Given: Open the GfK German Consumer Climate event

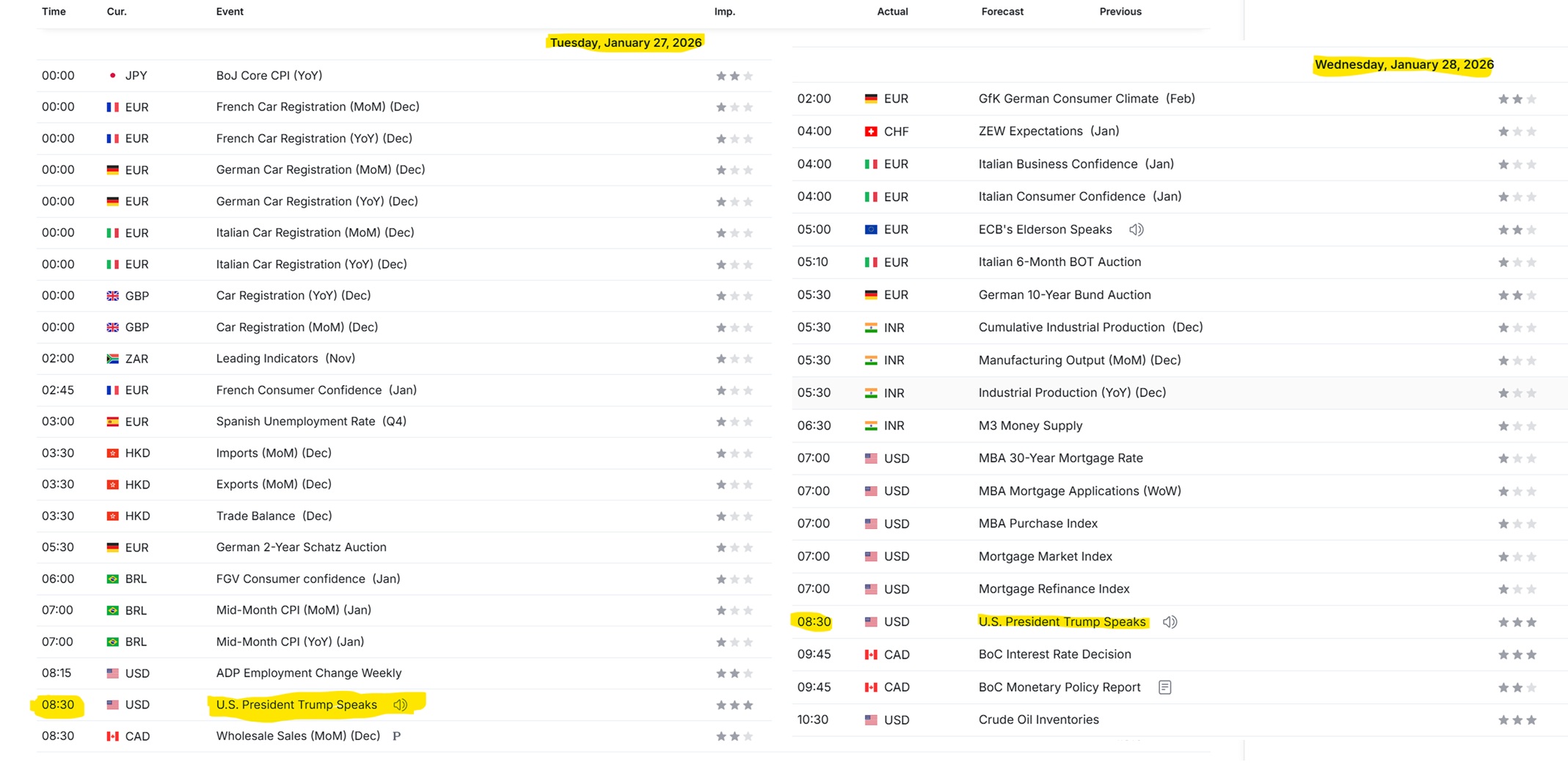Looking at the screenshot, I should (1087, 99).
